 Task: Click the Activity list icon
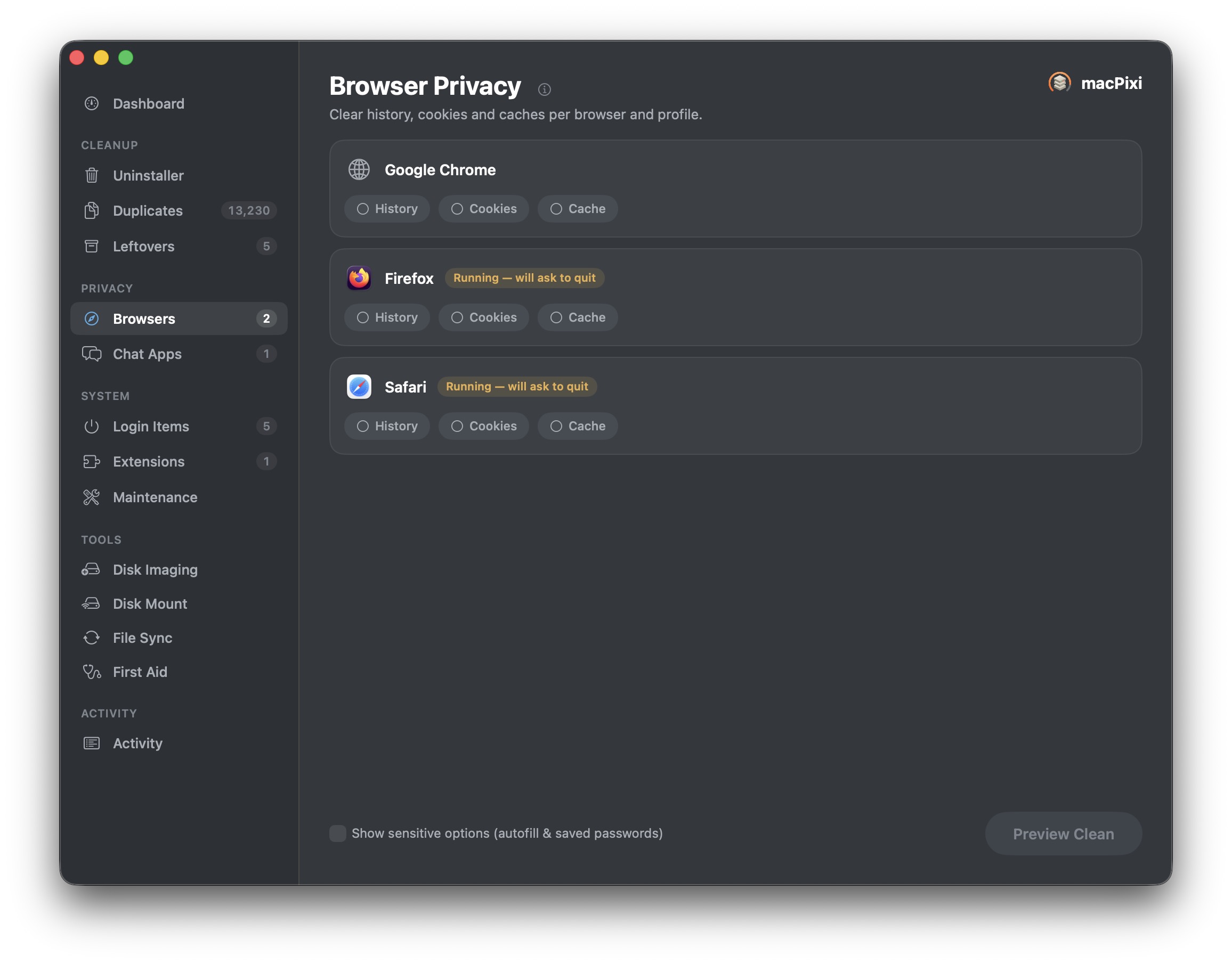[92, 744]
